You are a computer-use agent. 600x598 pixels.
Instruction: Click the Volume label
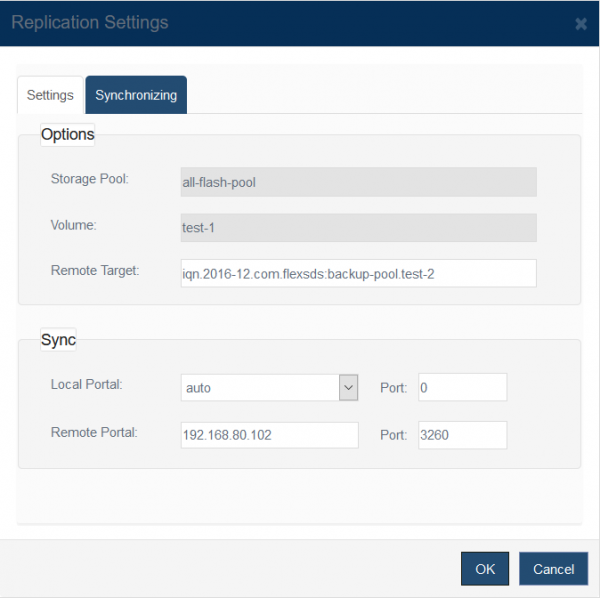(x=73, y=225)
